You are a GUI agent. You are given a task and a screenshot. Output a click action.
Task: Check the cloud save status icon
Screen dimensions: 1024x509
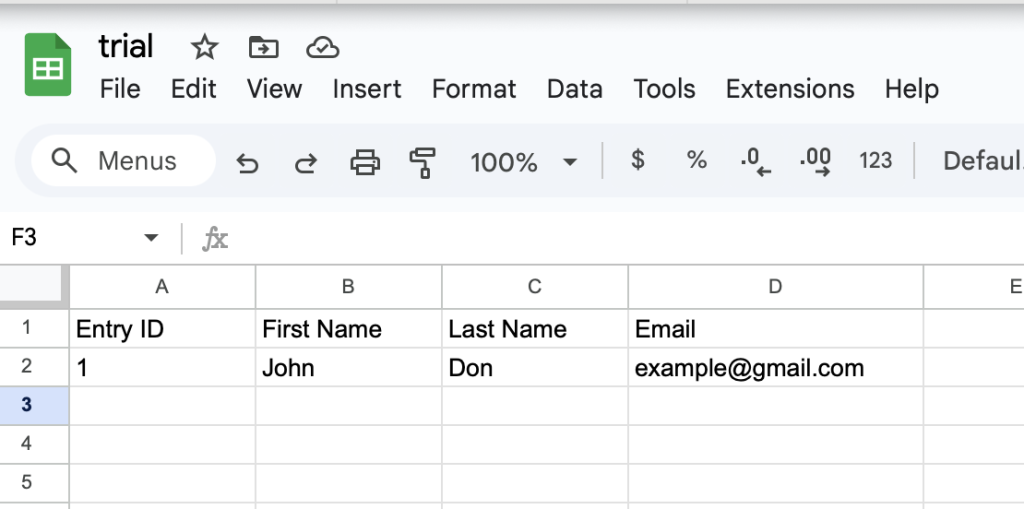click(x=322, y=47)
